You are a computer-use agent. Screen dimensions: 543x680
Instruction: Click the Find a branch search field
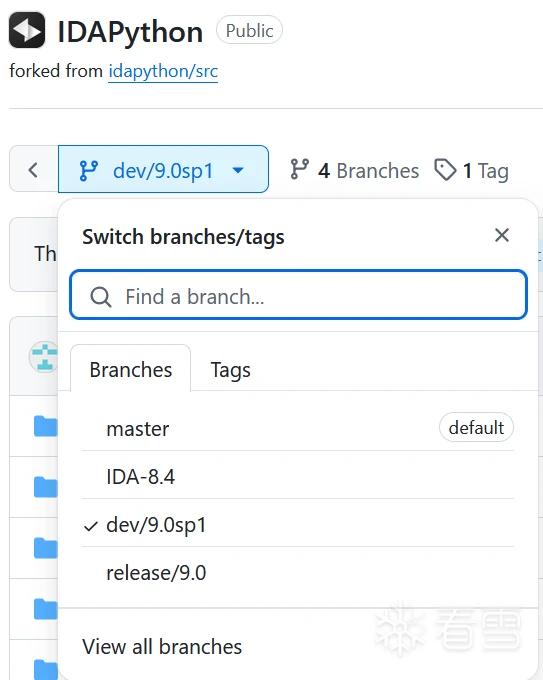coord(298,295)
